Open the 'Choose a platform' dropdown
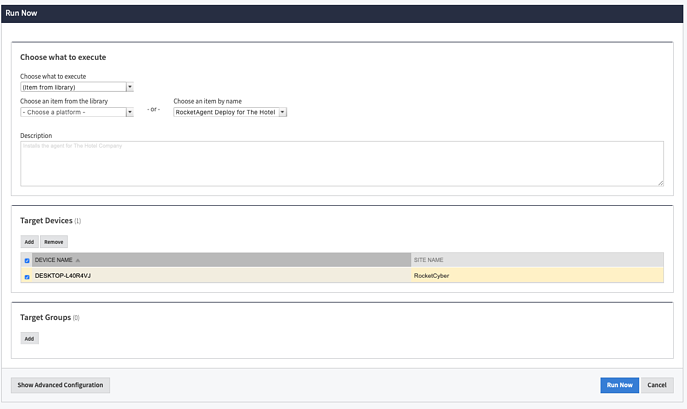 pyautogui.click(x=77, y=112)
